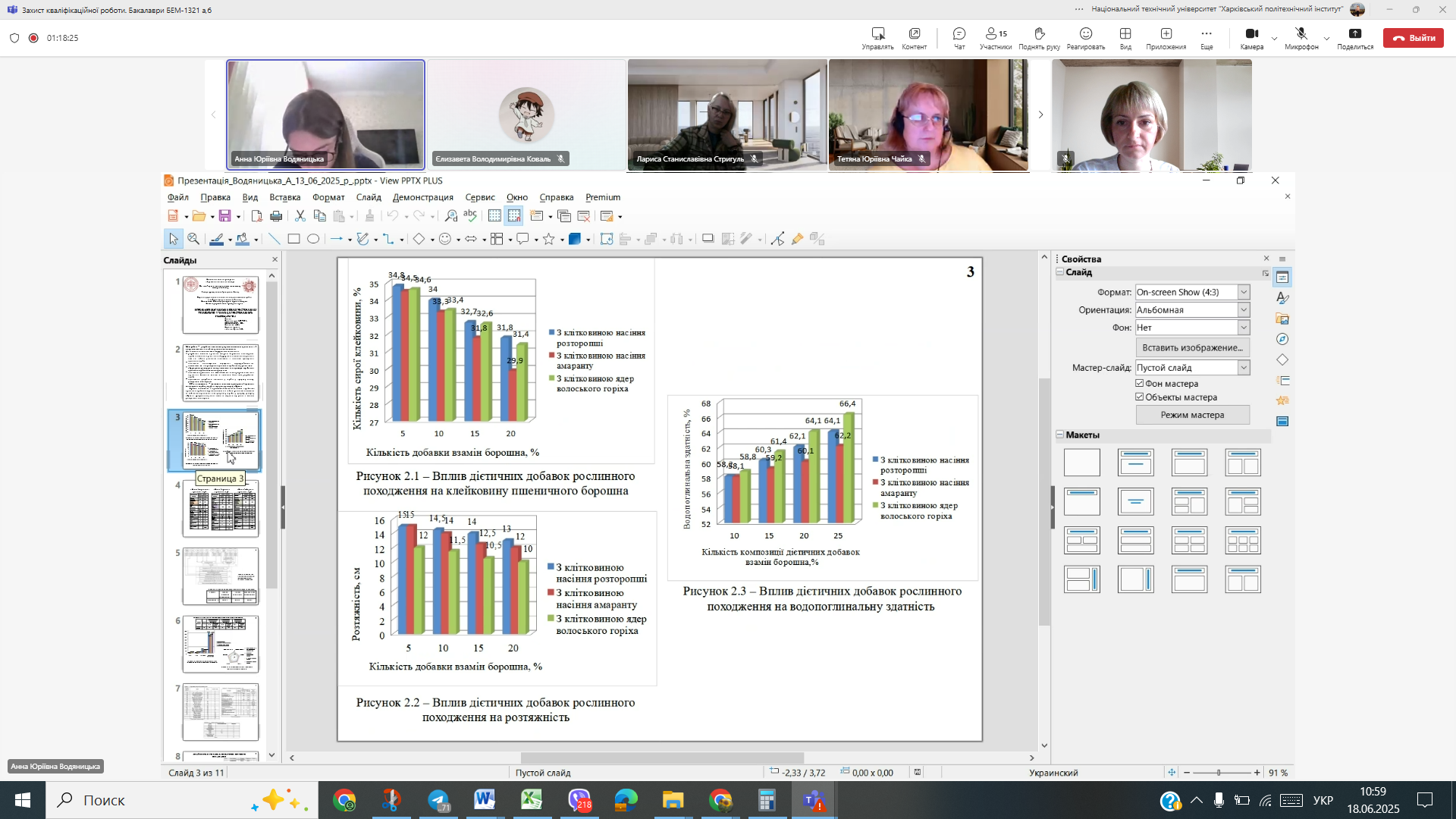
Task: Open the Вставка menu
Action: (284, 197)
